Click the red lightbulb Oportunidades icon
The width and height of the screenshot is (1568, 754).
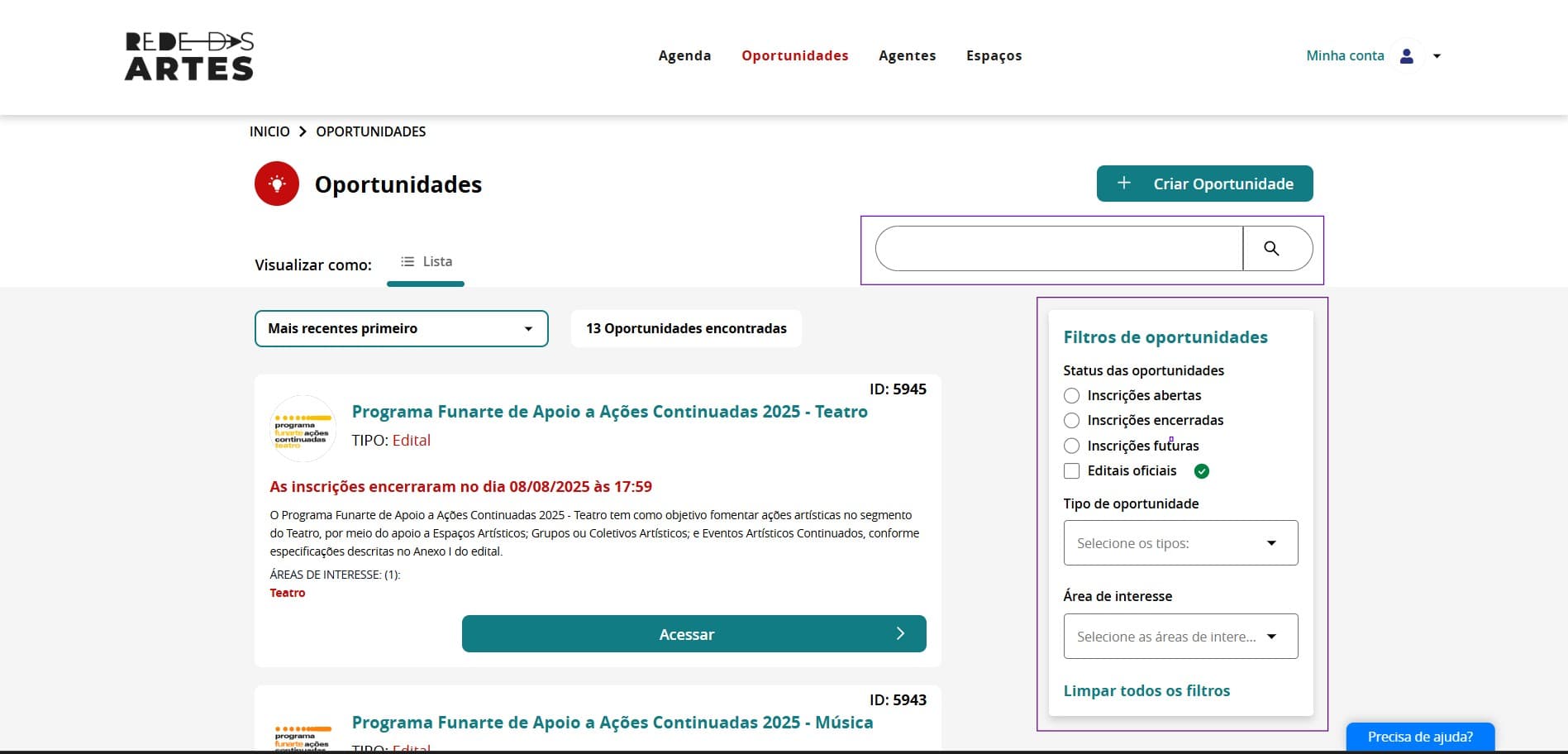tap(277, 184)
